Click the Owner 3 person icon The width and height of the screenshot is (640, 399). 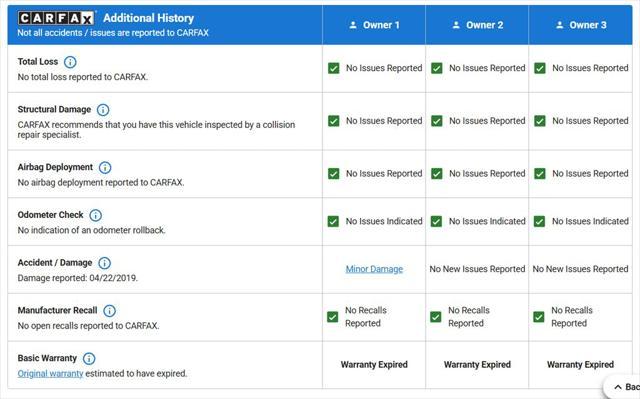click(560, 25)
